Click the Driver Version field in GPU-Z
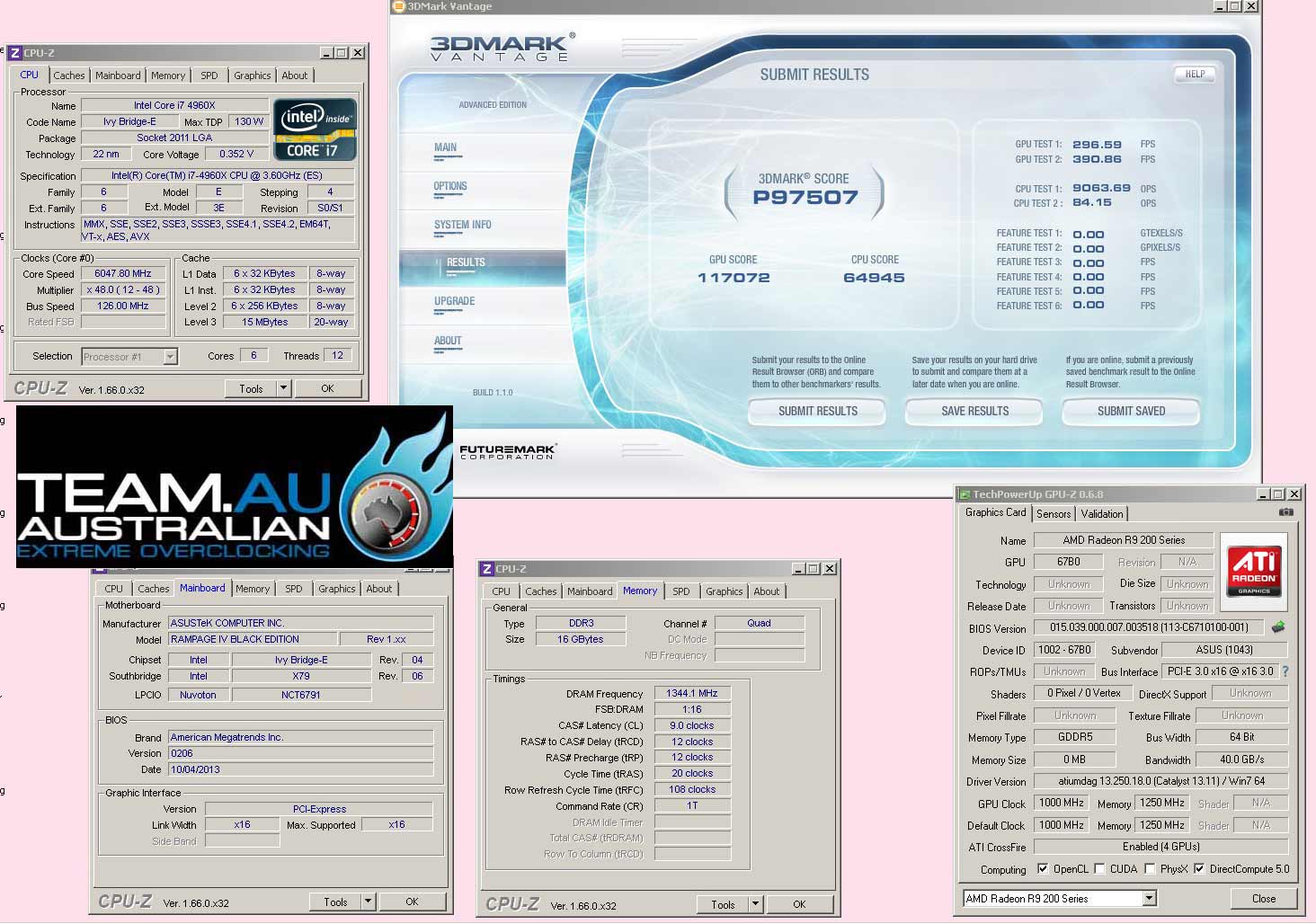The width and height of the screenshot is (1316, 924). click(1161, 781)
